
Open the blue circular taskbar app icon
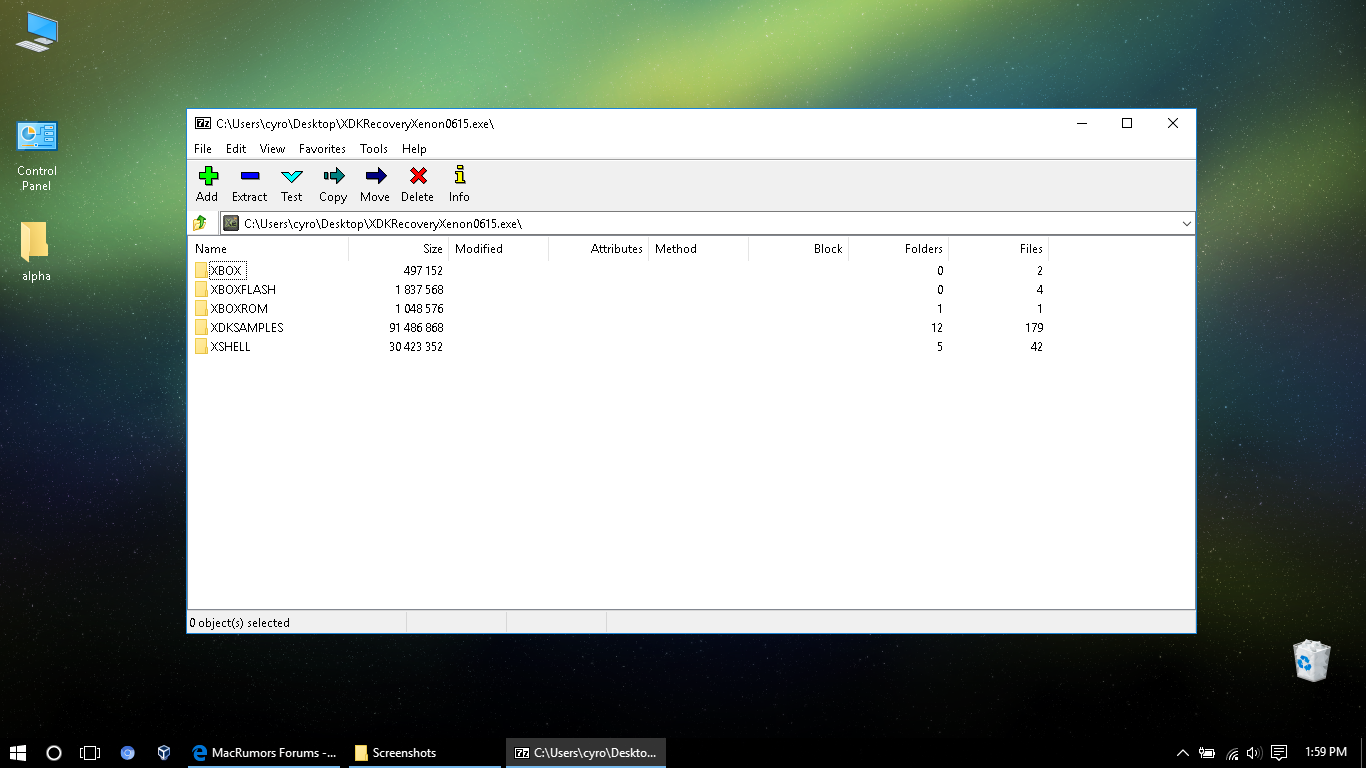(x=127, y=753)
